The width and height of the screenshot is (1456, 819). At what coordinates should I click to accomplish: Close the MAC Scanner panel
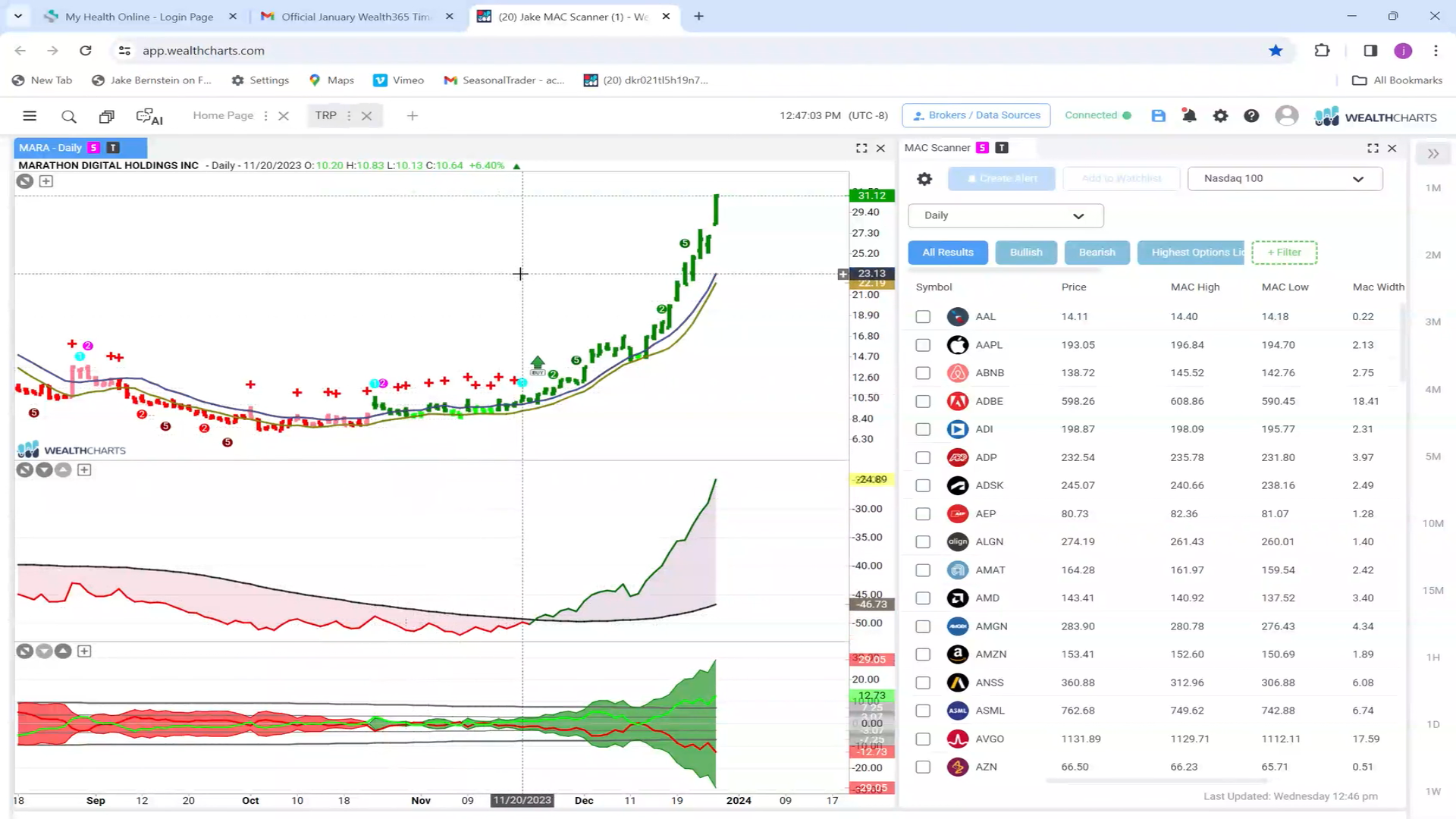point(1392,148)
